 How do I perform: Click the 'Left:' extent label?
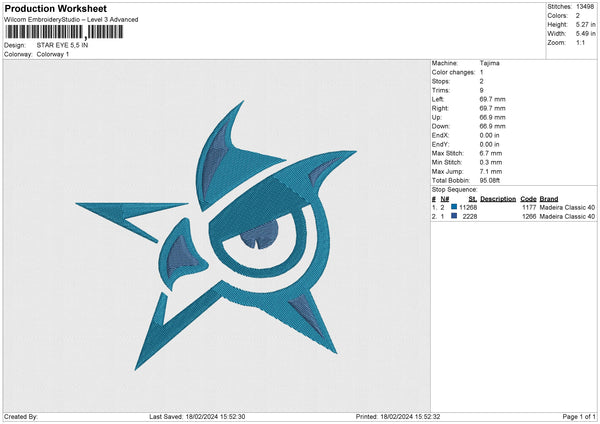pyautogui.click(x=438, y=99)
